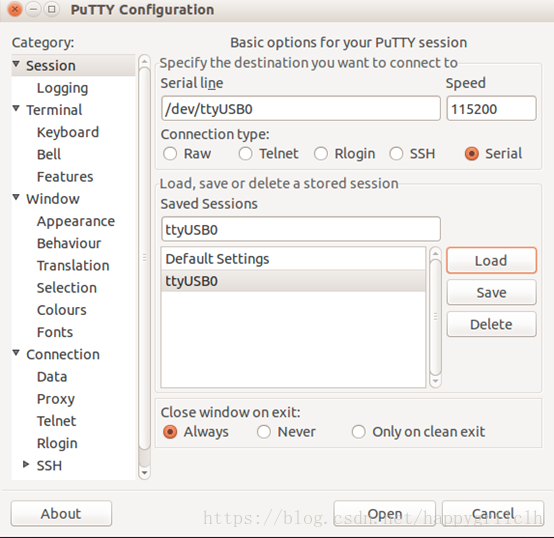Viewport: 554px width, 538px height.
Task: Close the PuTTY Configuration window
Action: [x=15, y=10]
